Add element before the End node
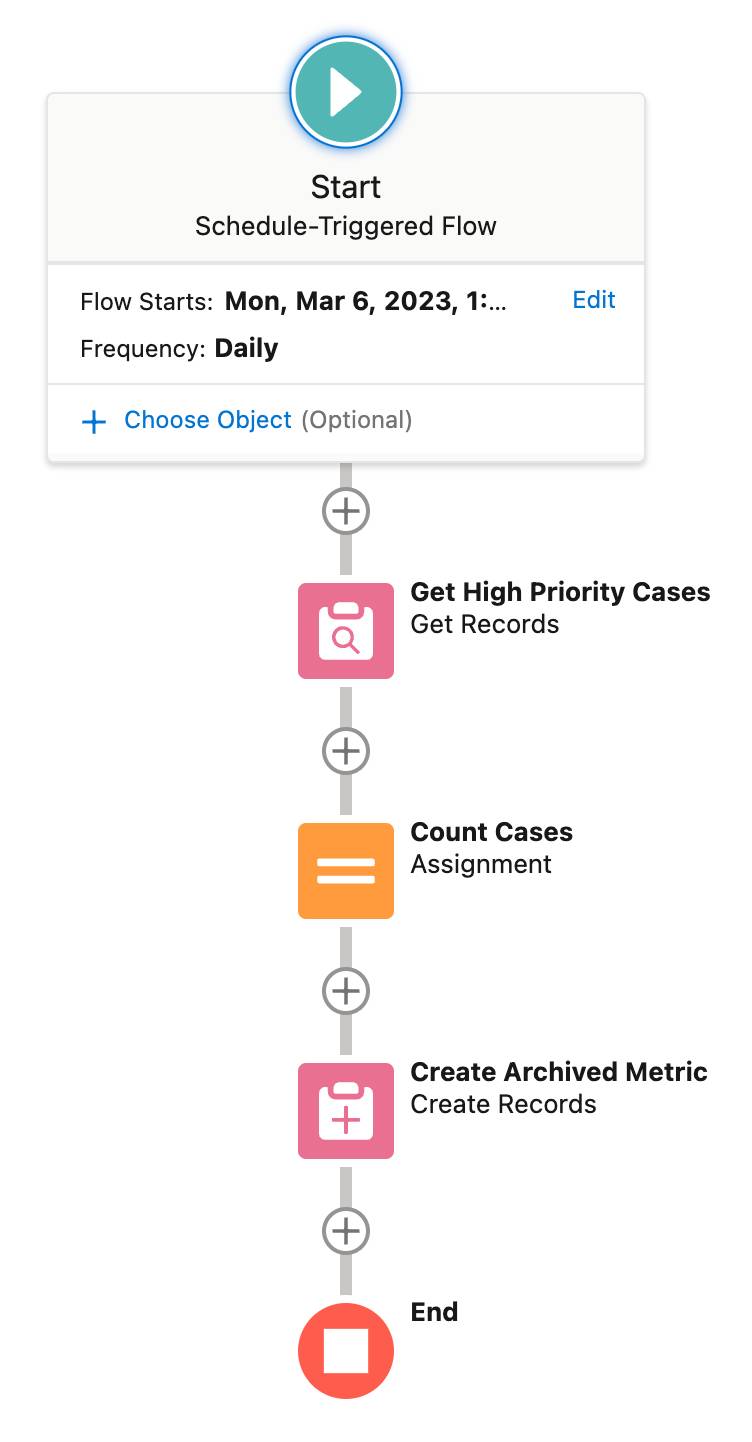This screenshot has width=752, height=1442. pos(345,1232)
